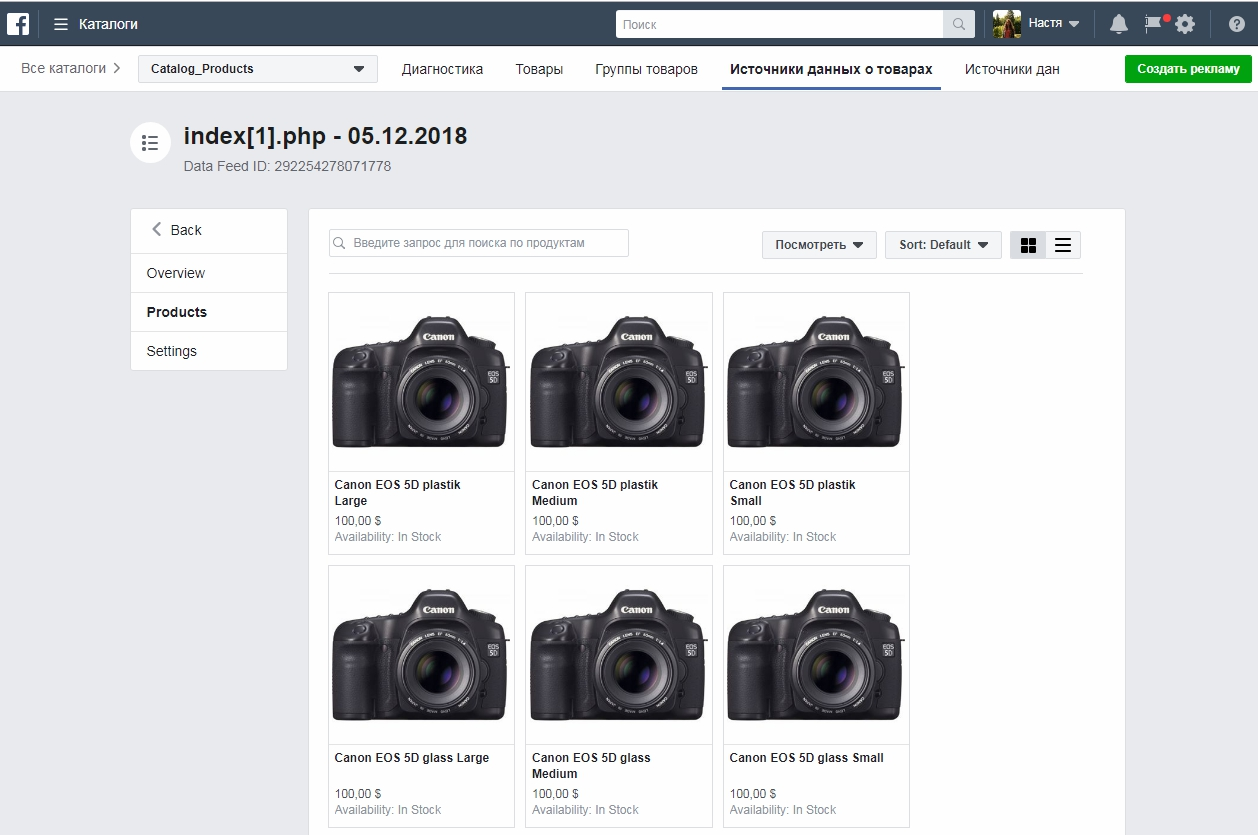The image size is (1258, 835).
Task: Click the Каталоги header title
Action: [x=108, y=24]
